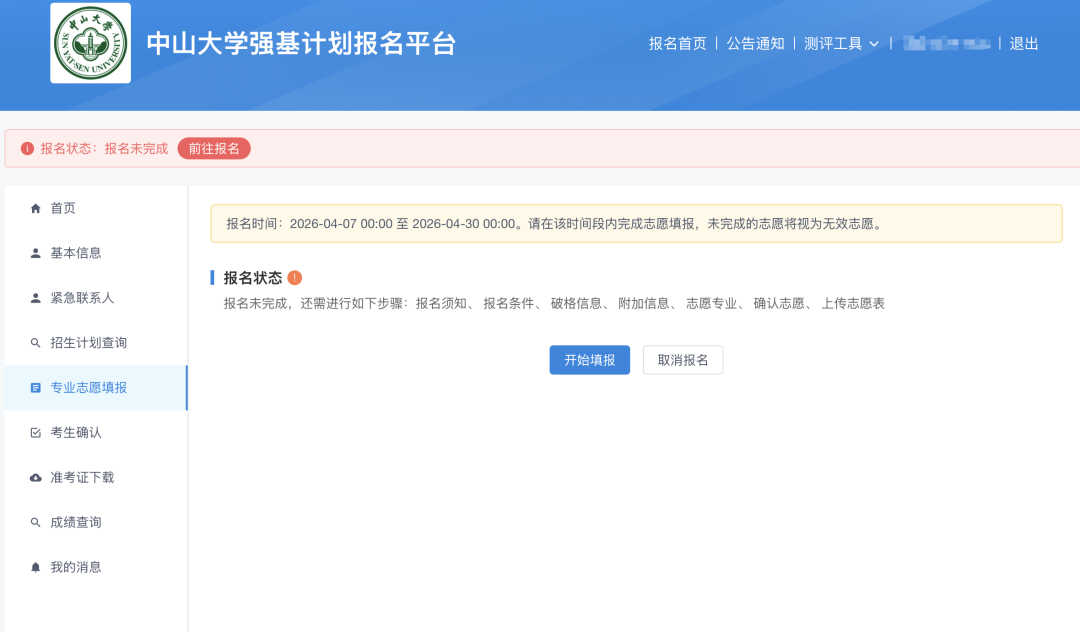Click the 开始填报 button
Screen dimensions: 1080x632
pos(589,360)
